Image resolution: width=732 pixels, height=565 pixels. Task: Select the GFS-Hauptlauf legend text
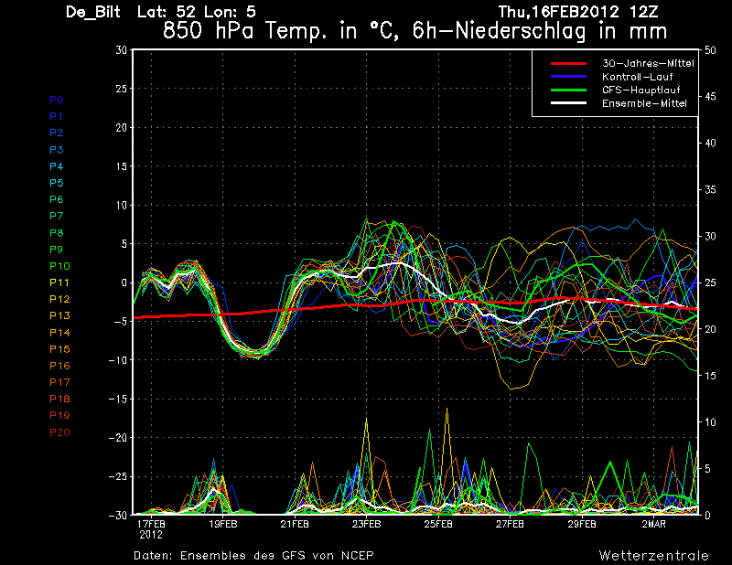tap(641, 90)
